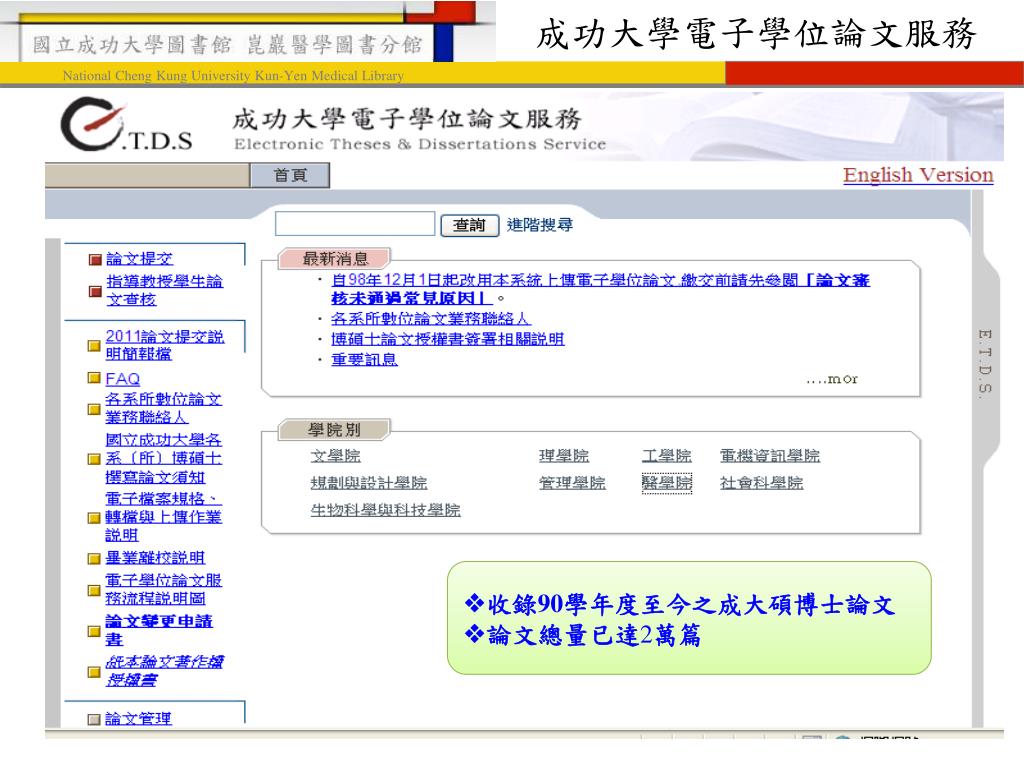Screen dimensions: 1024x768
Task: Click the 查詢 search button
Action: click(x=470, y=225)
